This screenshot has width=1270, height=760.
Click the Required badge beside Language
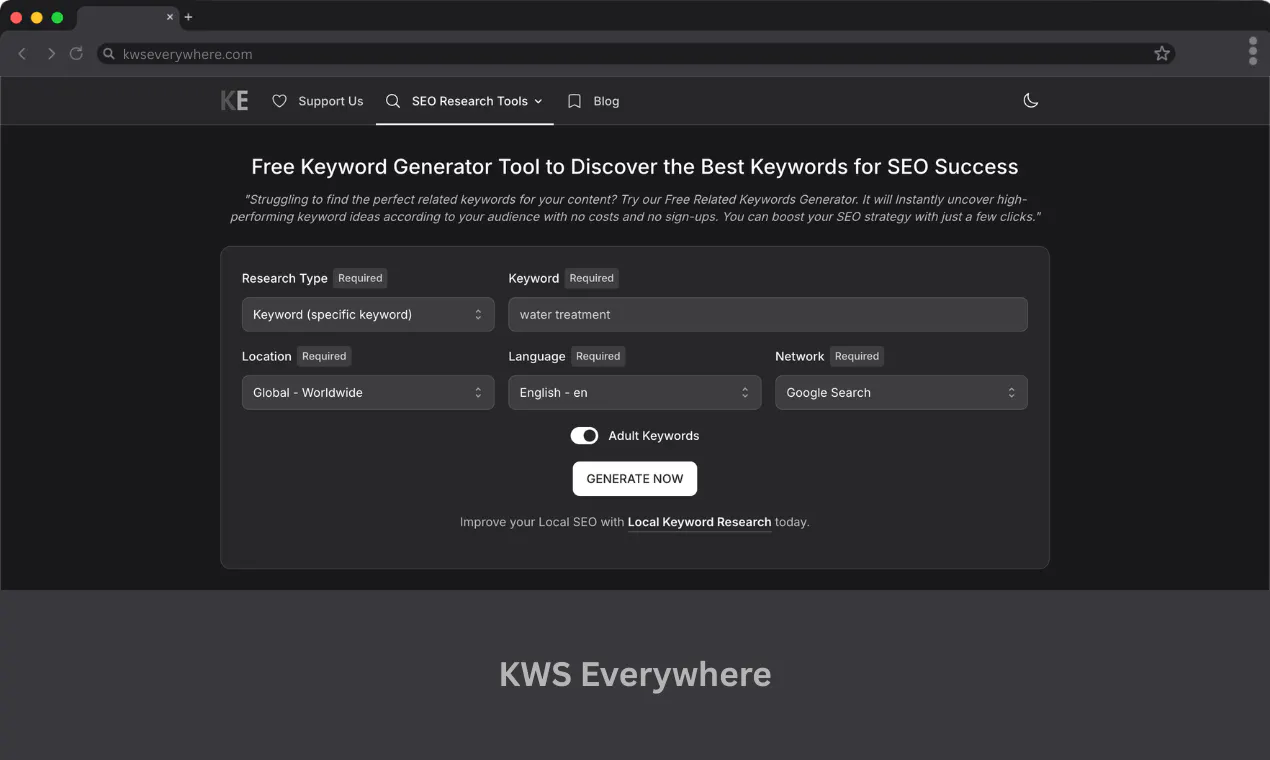click(598, 356)
